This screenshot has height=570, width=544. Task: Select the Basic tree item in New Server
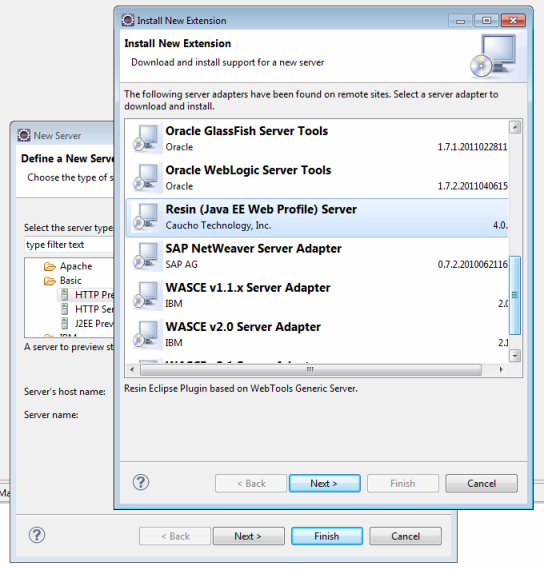point(71,281)
